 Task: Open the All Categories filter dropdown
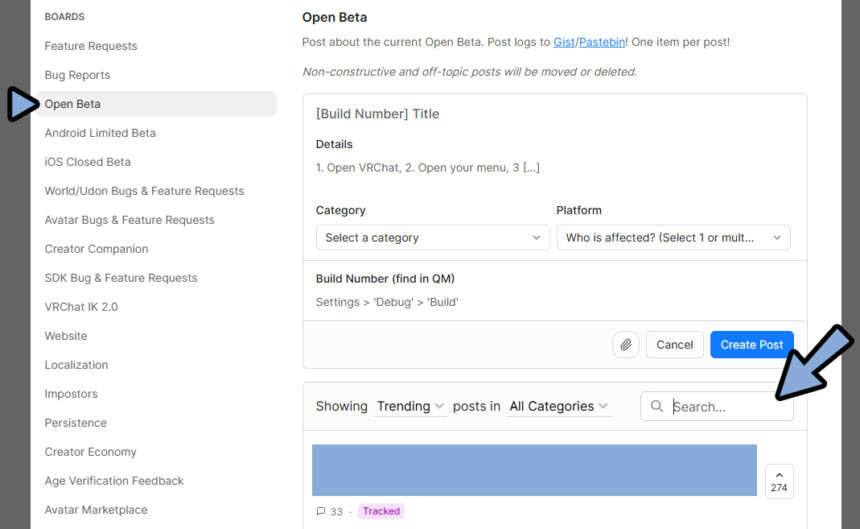(558, 406)
